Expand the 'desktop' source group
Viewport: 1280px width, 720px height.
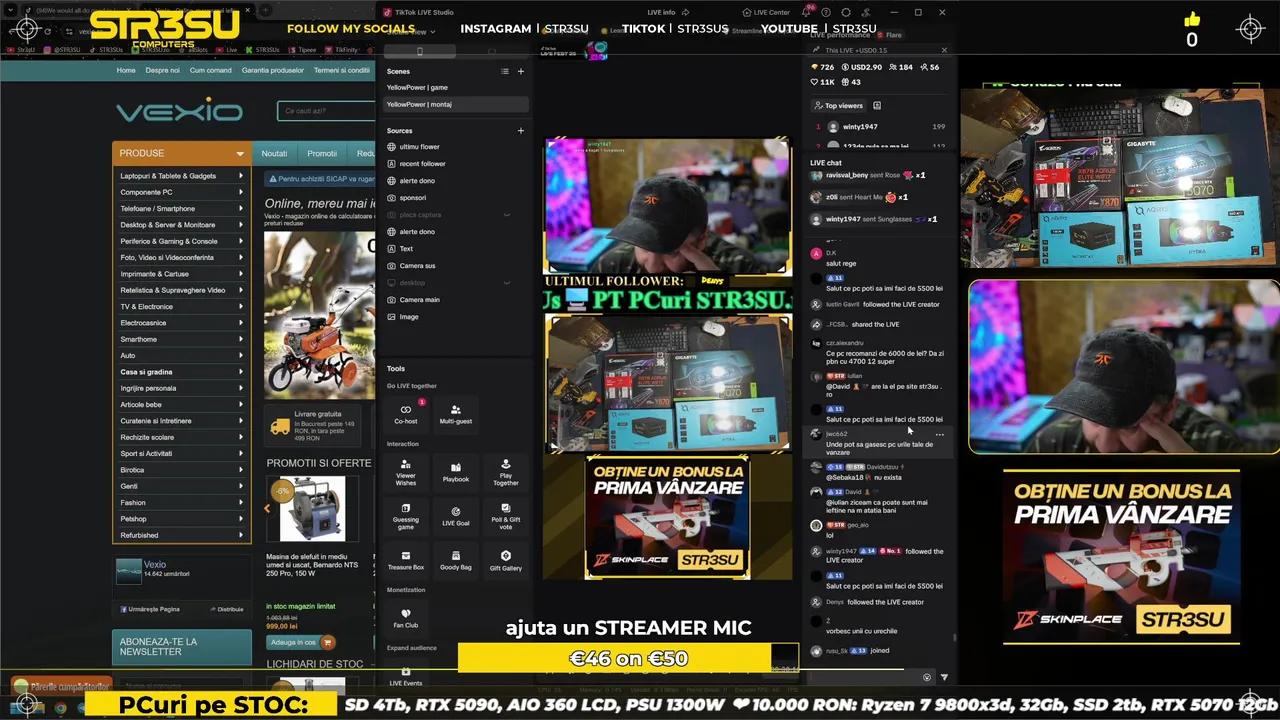pos(506,283)
